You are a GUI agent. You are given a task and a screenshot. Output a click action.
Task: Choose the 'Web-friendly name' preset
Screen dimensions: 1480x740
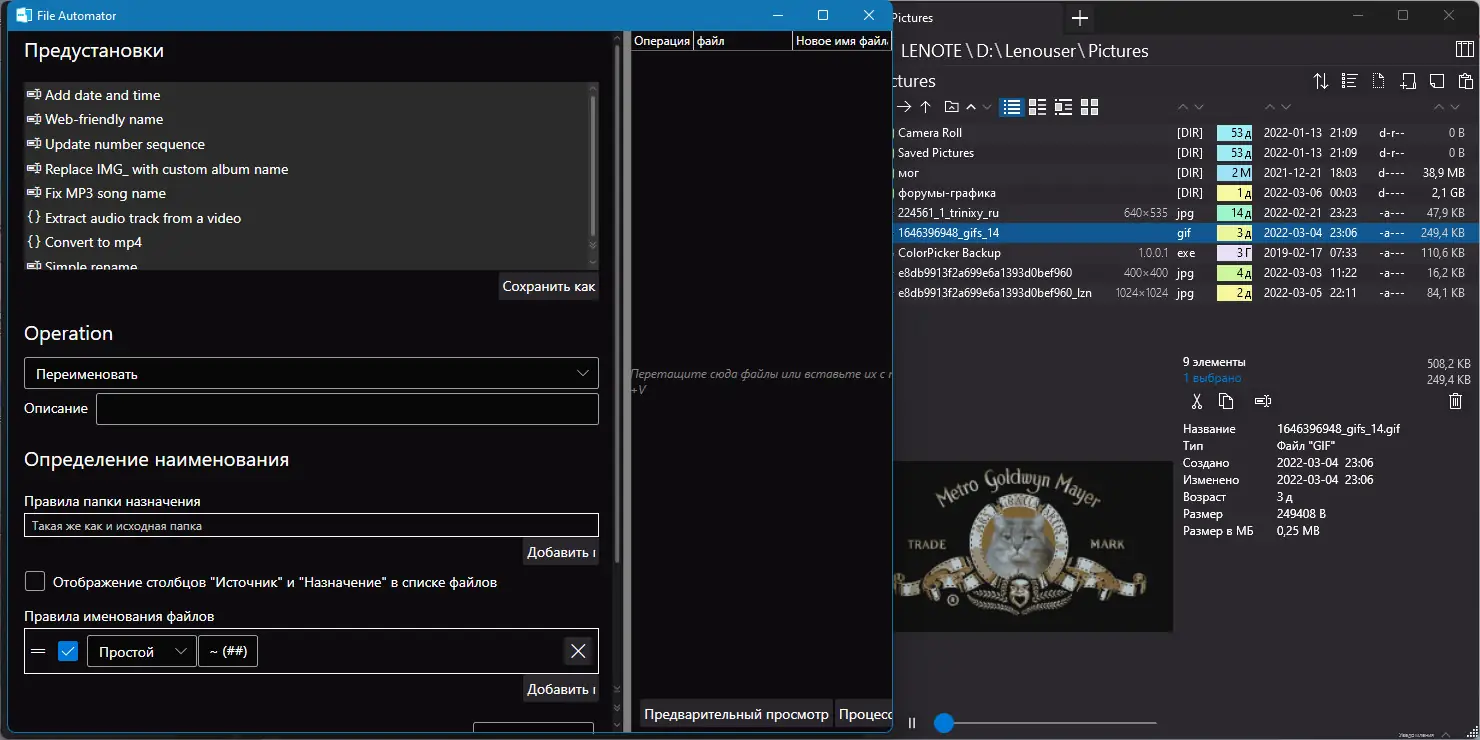(x=305, y=119)
